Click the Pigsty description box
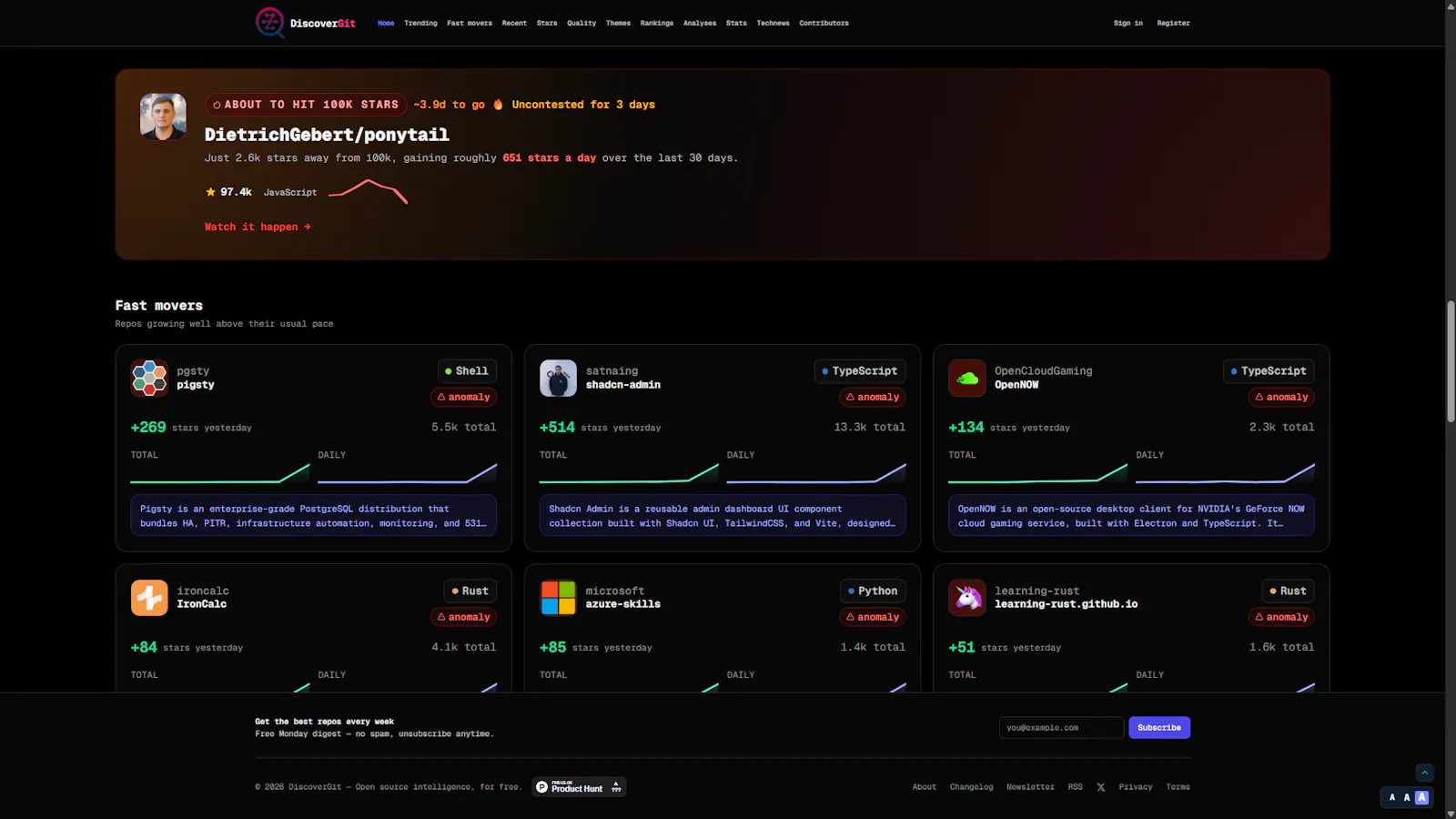The height and width of the screenshot is (819, 1456). [313, 516]
